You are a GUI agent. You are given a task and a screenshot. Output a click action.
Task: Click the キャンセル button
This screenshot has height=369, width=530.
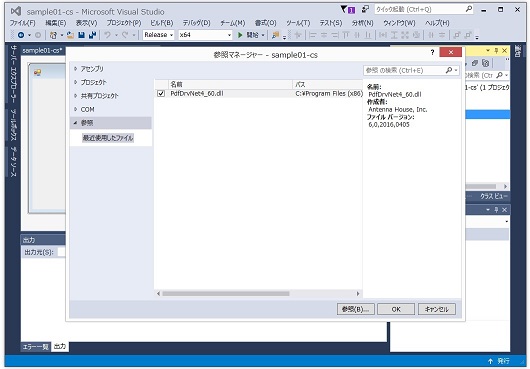tap(437, 309)
